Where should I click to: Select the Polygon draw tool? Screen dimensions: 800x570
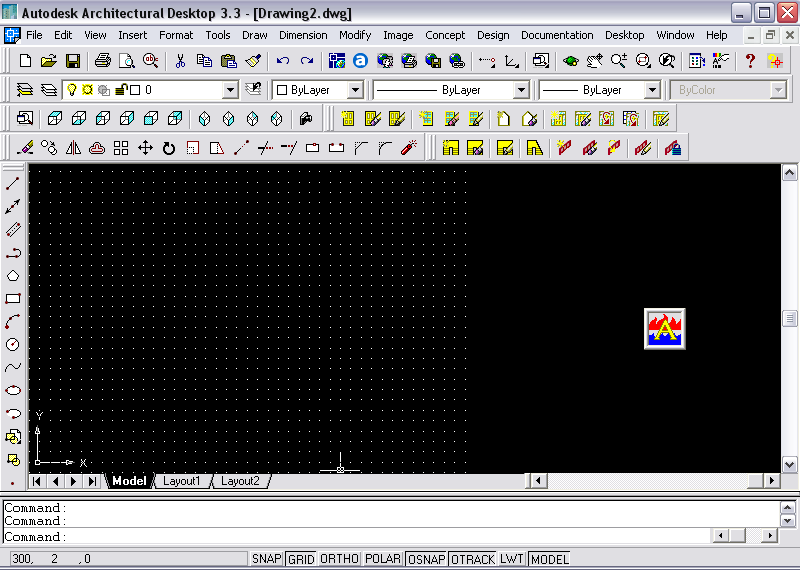point(13,276)
